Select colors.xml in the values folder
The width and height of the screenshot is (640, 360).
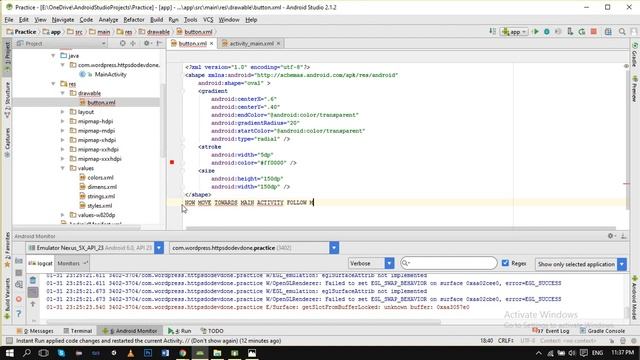pyautogui.click(x=100, y=178)
